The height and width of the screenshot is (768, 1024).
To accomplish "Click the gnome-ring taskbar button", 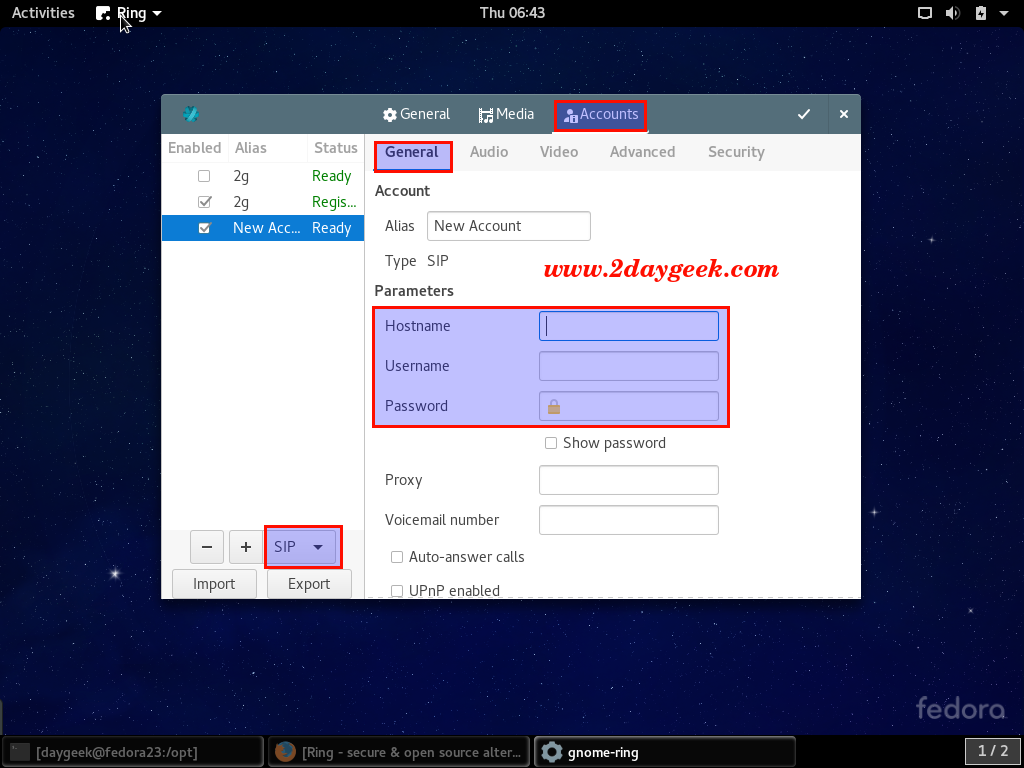I will pos(665,752).
